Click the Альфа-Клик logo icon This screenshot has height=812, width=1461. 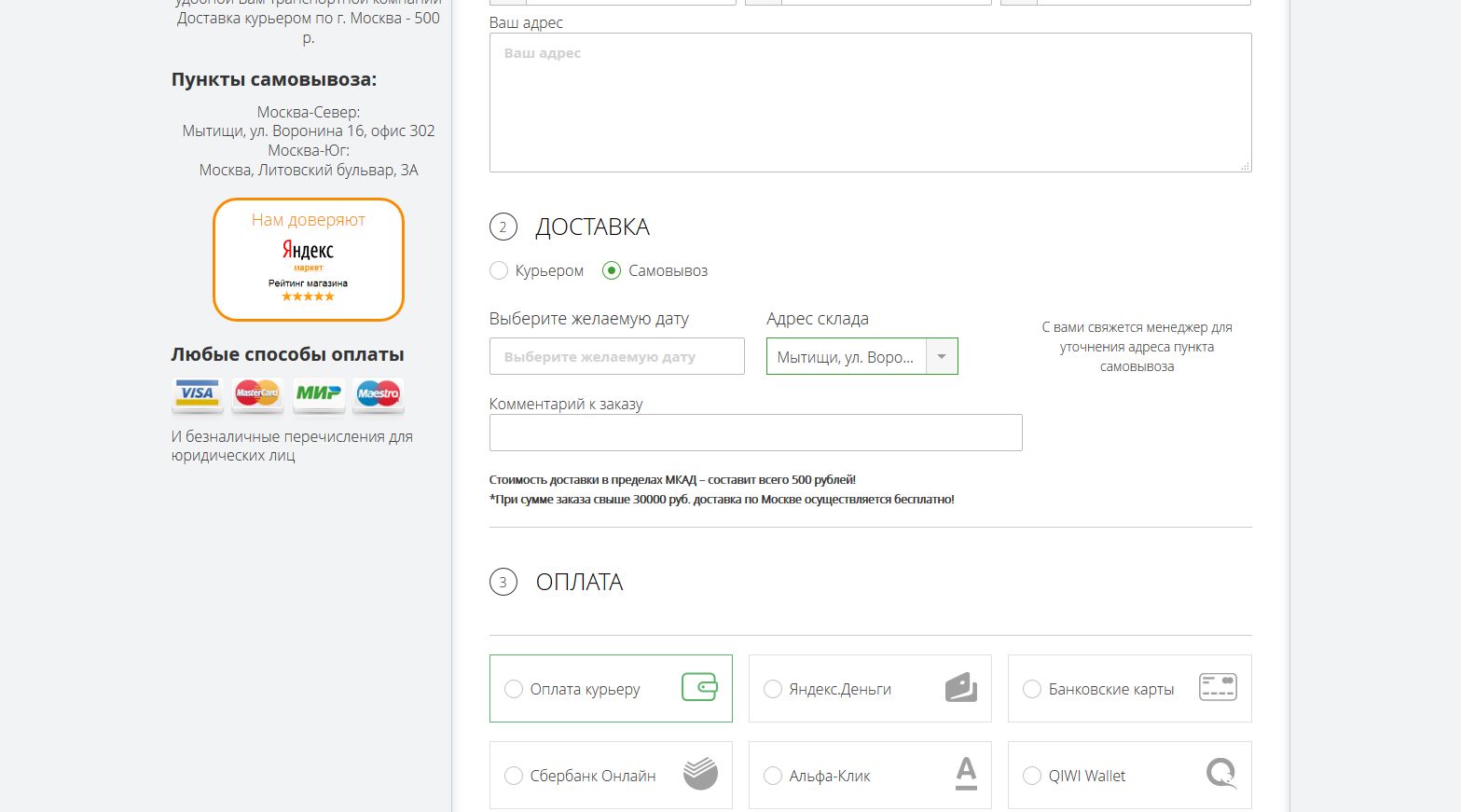[966, 774]
